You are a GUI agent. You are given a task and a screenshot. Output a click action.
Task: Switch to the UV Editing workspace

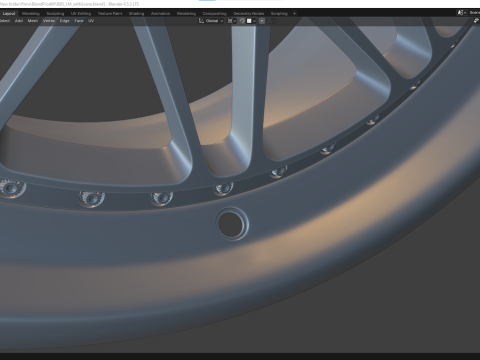point(81,14)
